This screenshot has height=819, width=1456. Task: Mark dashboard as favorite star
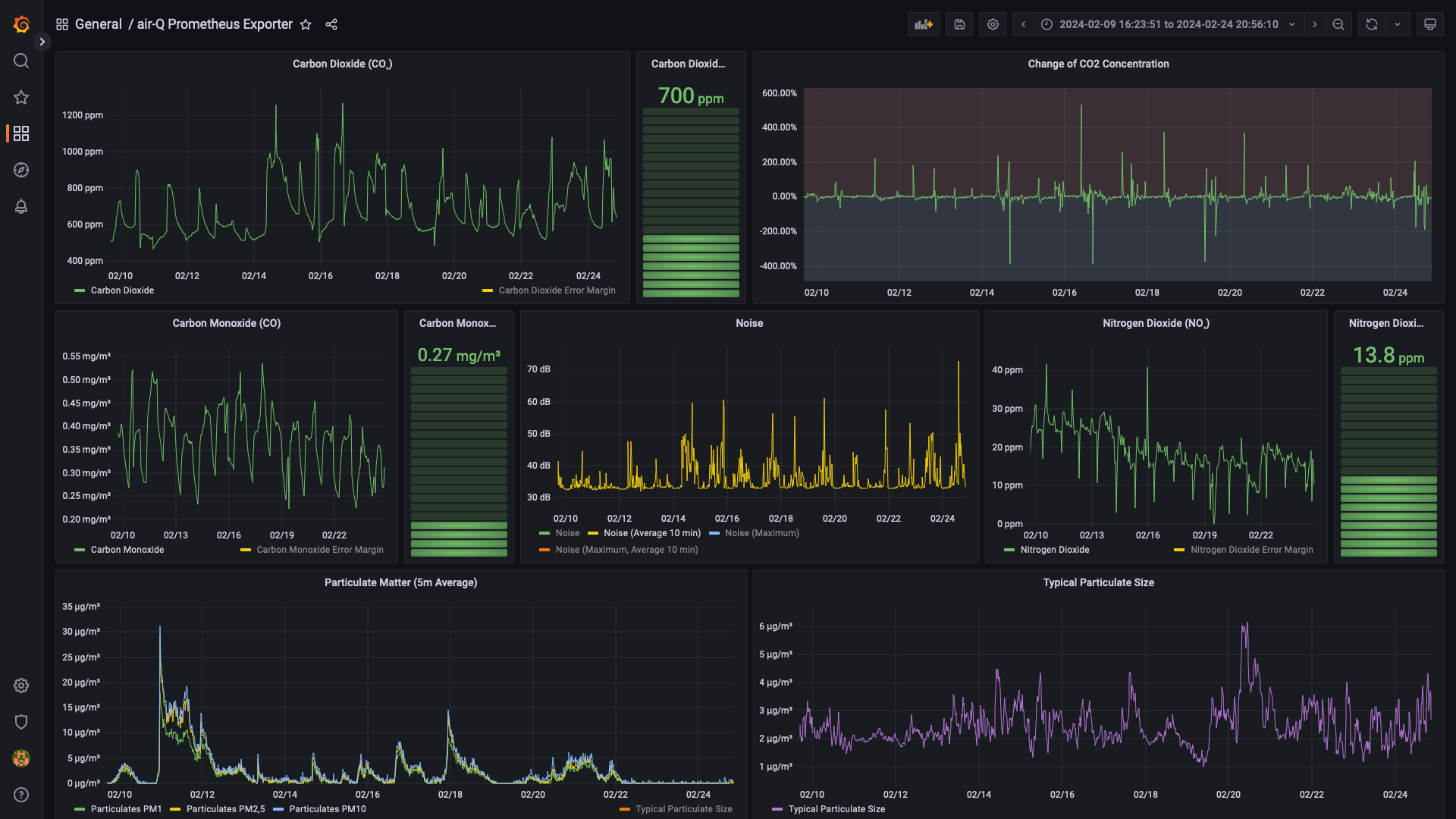click(x=306, y=24)
